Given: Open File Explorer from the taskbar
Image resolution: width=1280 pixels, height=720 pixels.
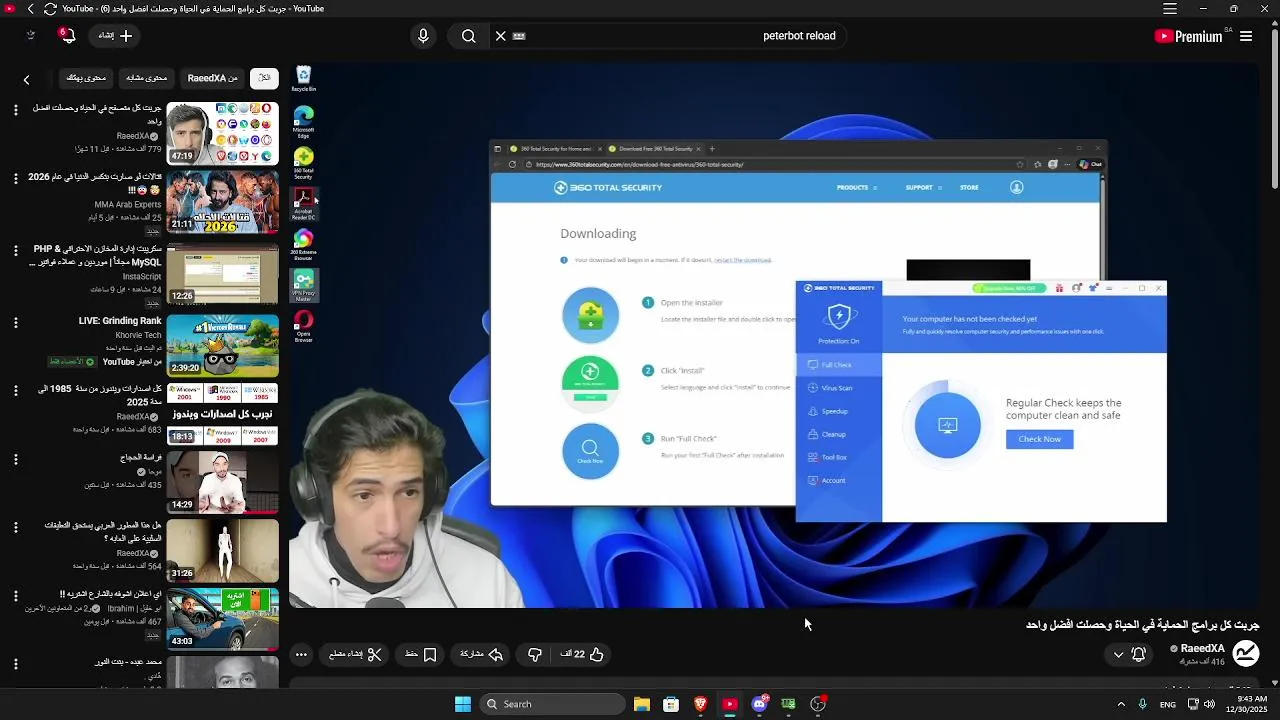Looking at the screenshot, I should (x=642, y=704).
